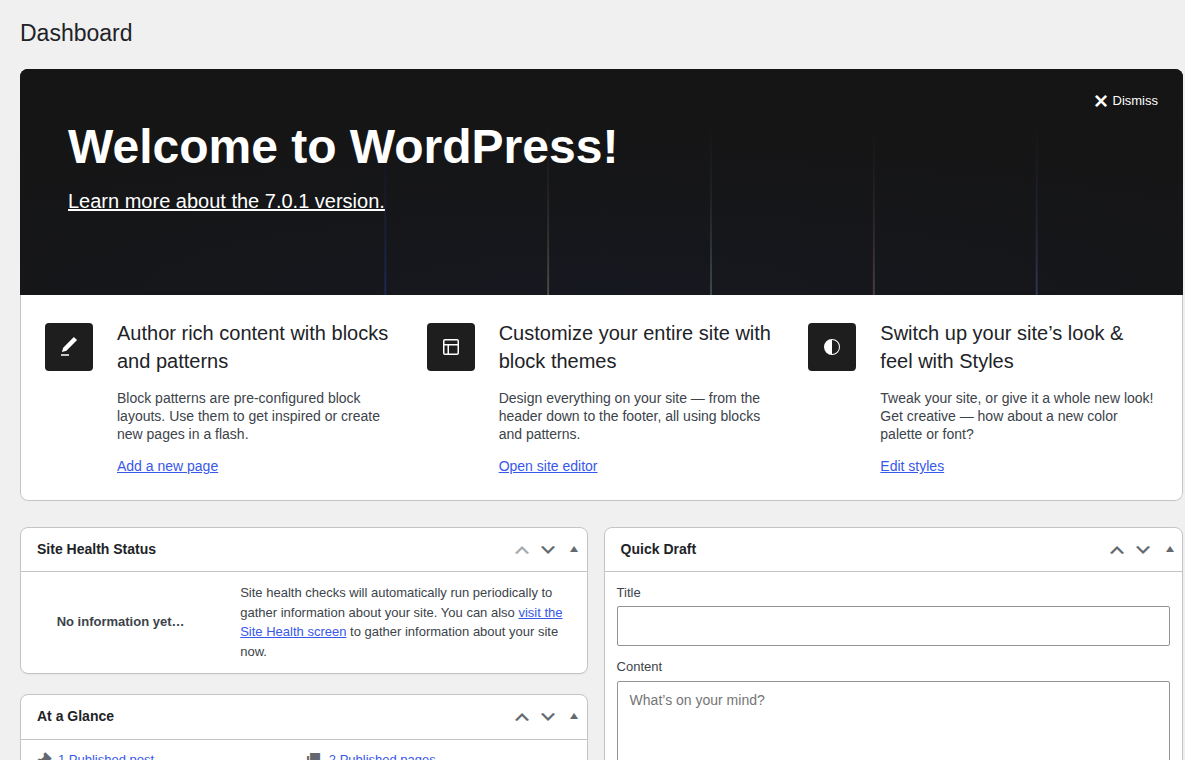The image size is (1185, 760).
Task: Open the Edit styles link
Action: [911, 466]
